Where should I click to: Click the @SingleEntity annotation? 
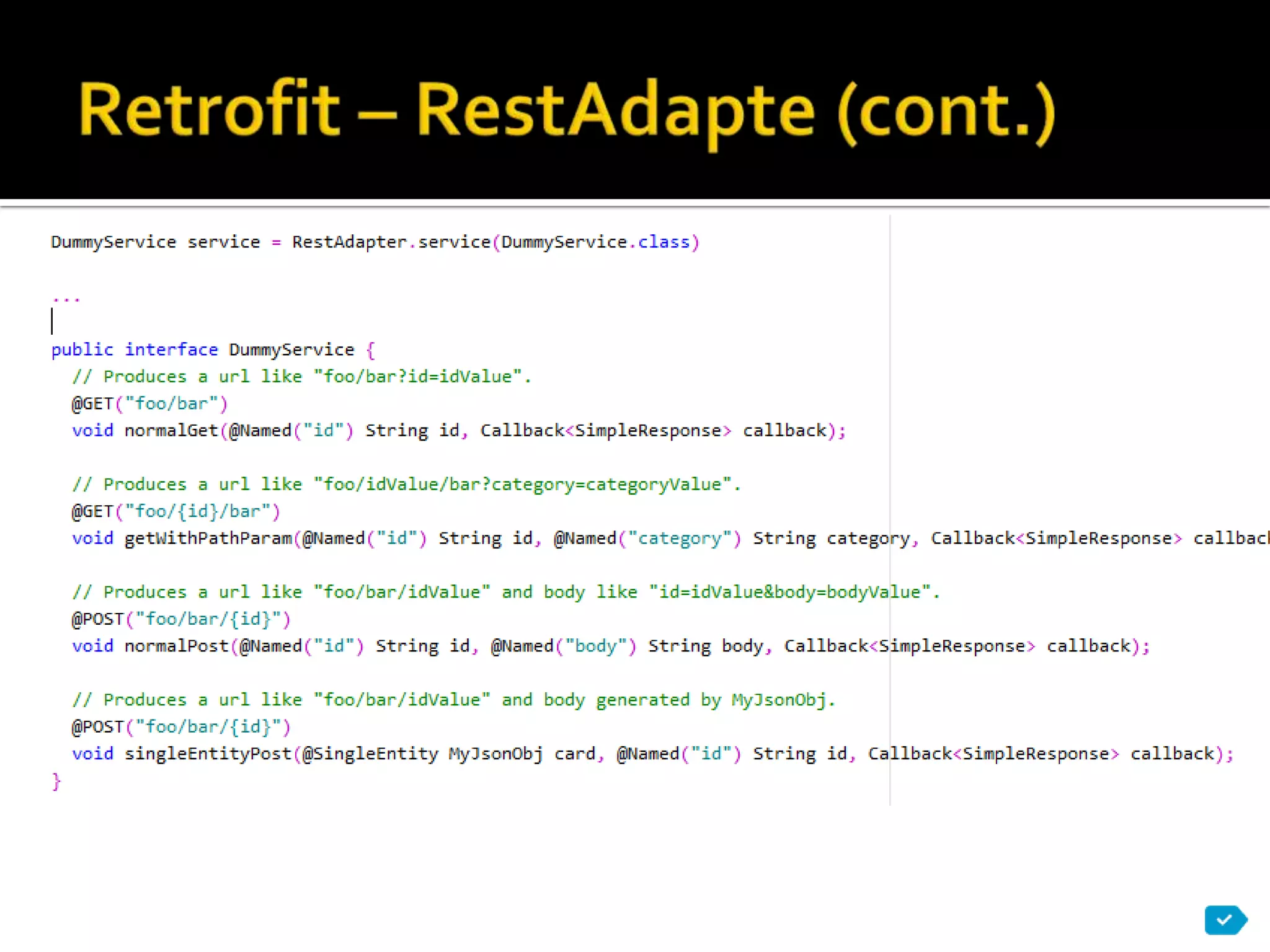(x=370, y=754)
